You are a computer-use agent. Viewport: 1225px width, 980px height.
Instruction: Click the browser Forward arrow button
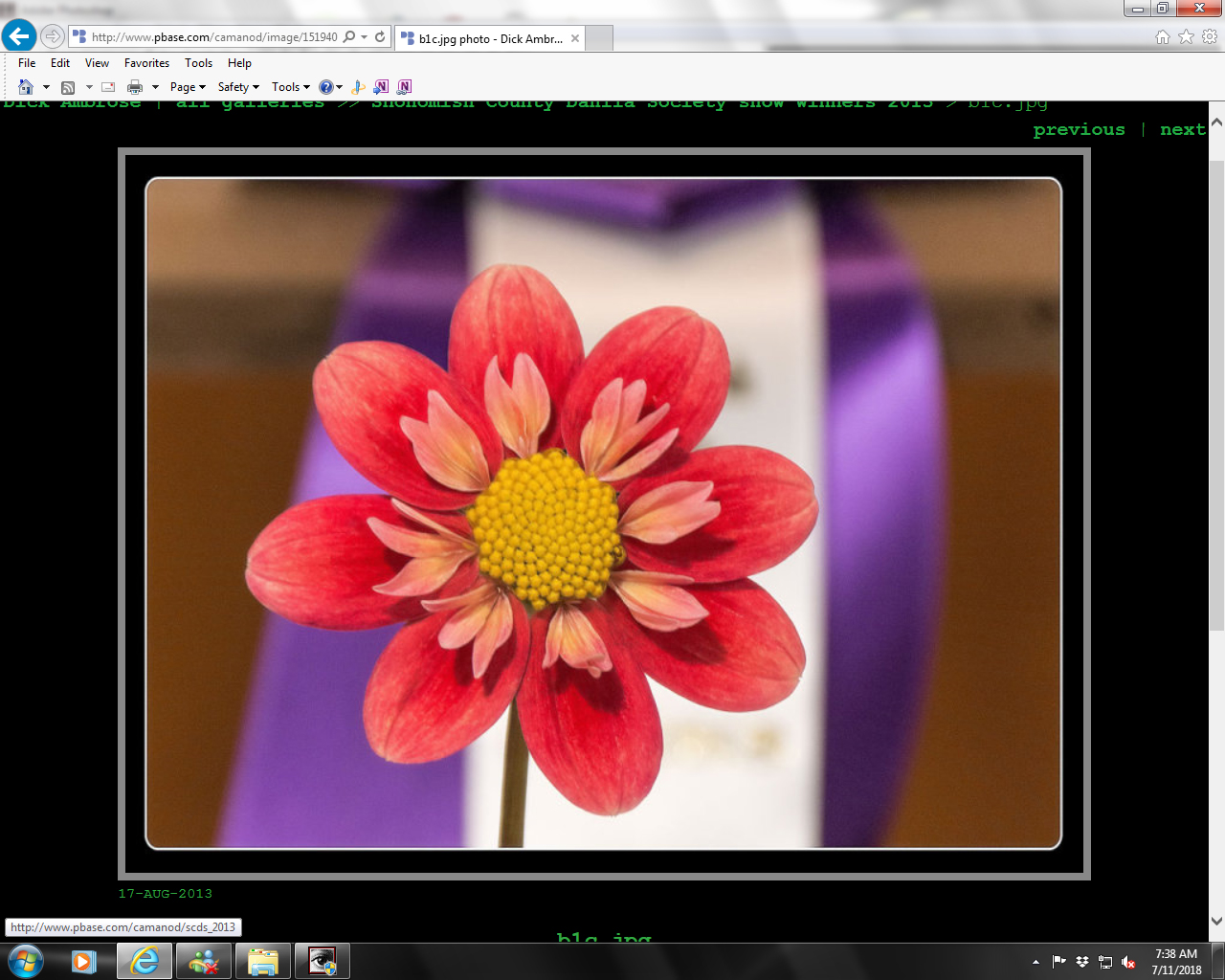pyautogui.click(x=53, y=37)
